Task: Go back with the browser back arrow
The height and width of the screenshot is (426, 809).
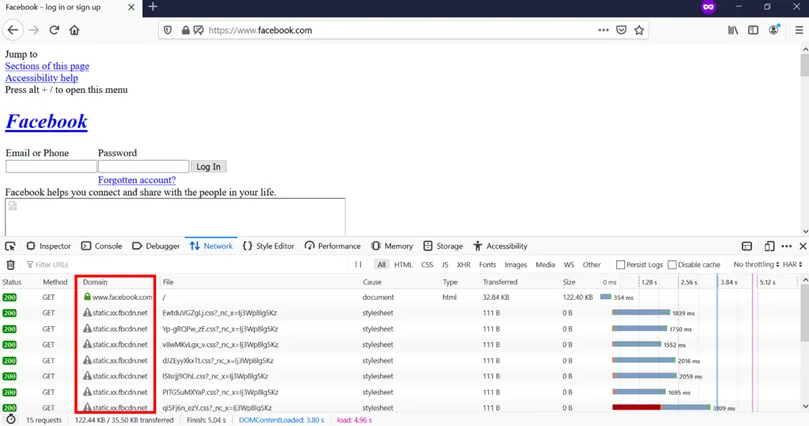Action: pos(13,30)
